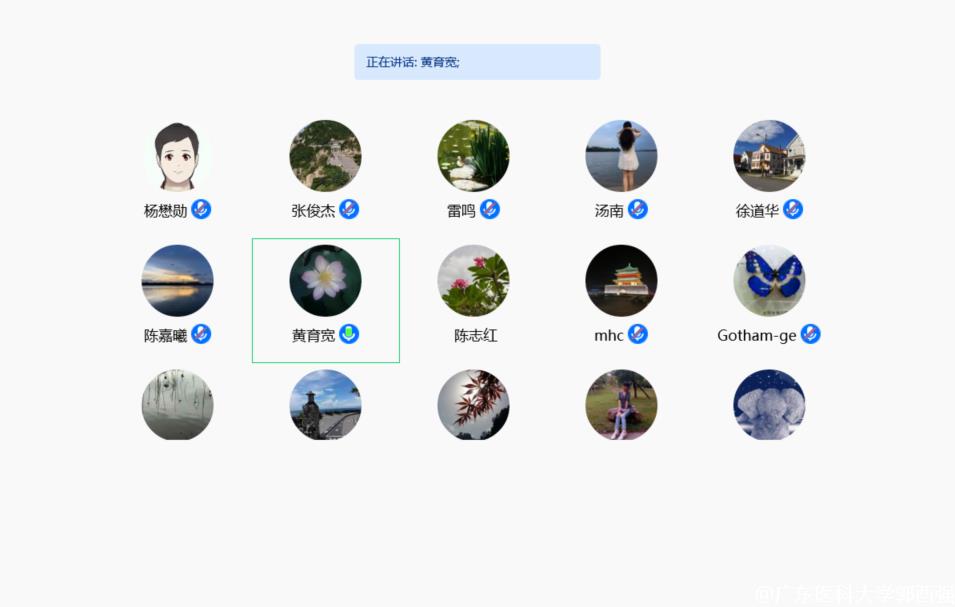Click the green active microphone icon of 黄育宽
This screenshot has height=607, width=955.
tap(349, 334)
